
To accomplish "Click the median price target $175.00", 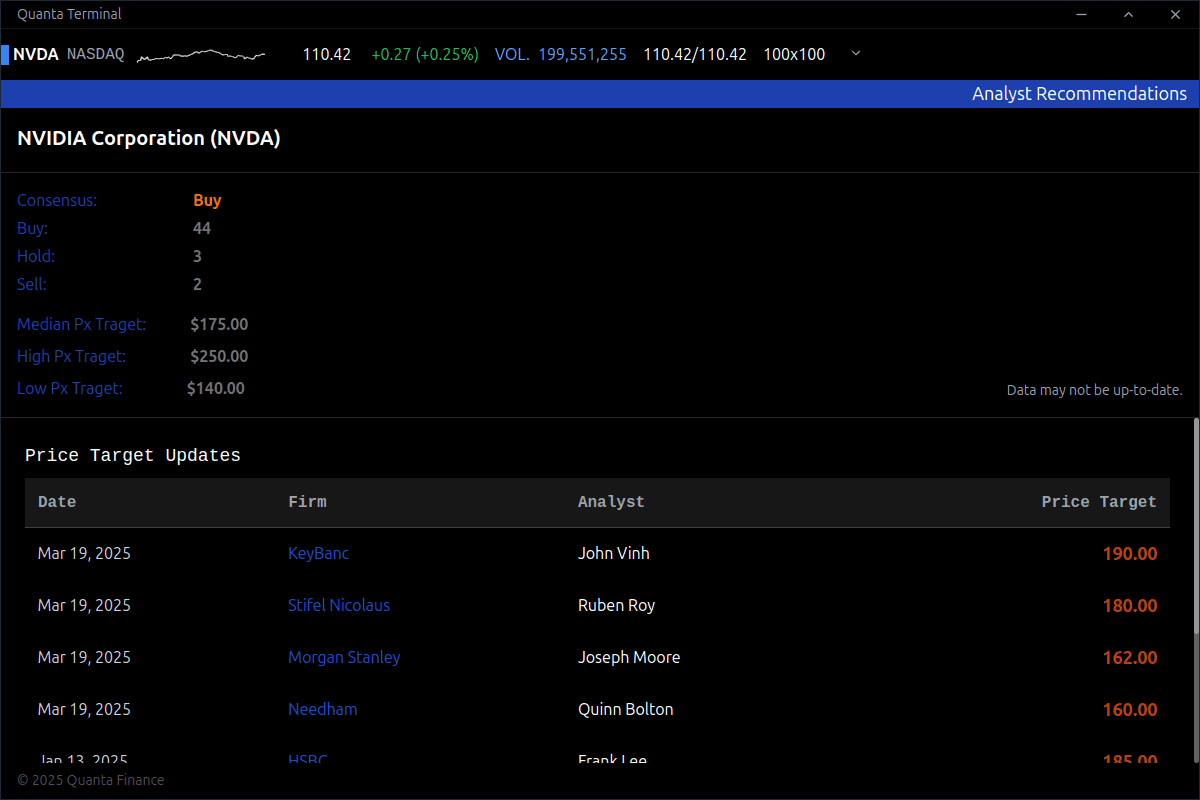I will point(219,324).
